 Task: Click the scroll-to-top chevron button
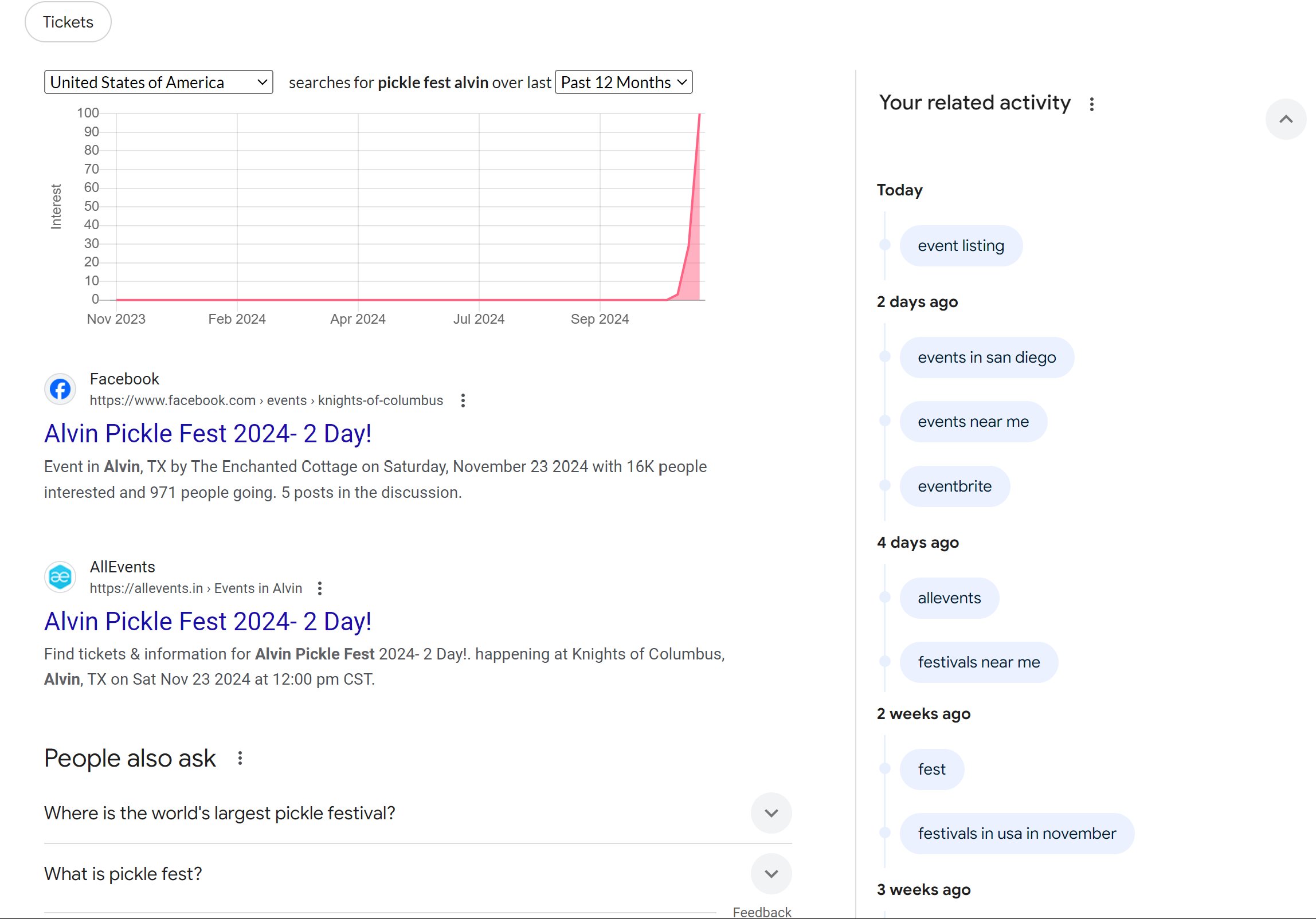[1286, 119]
